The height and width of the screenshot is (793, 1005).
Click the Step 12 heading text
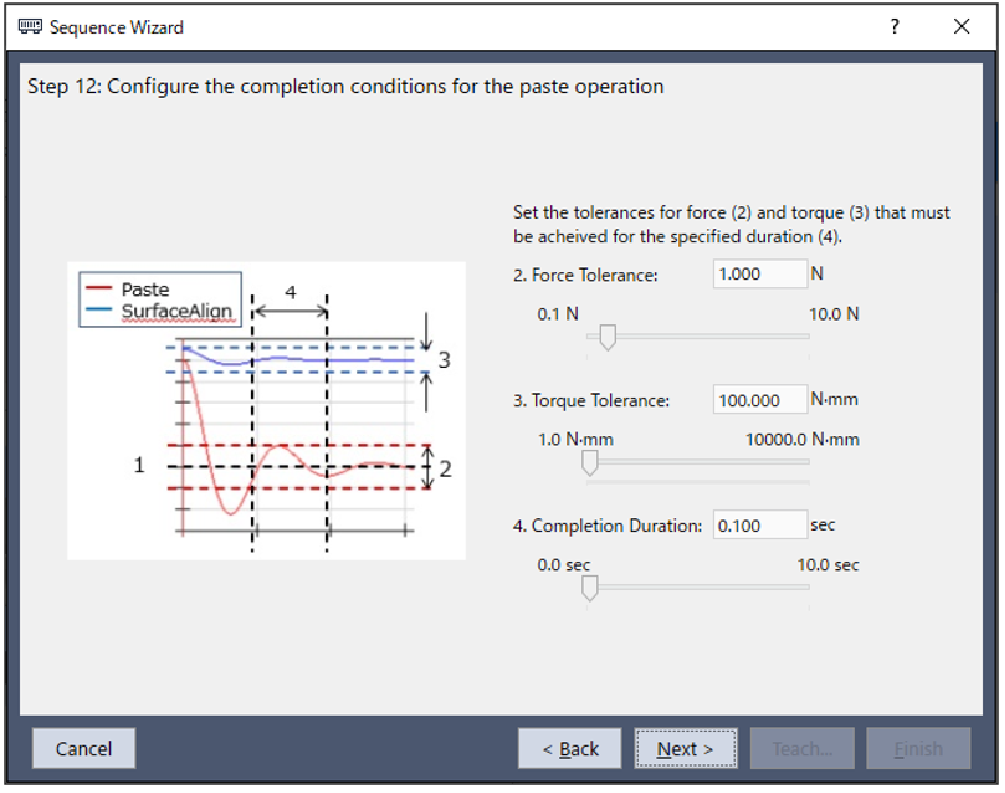[345, 86]
